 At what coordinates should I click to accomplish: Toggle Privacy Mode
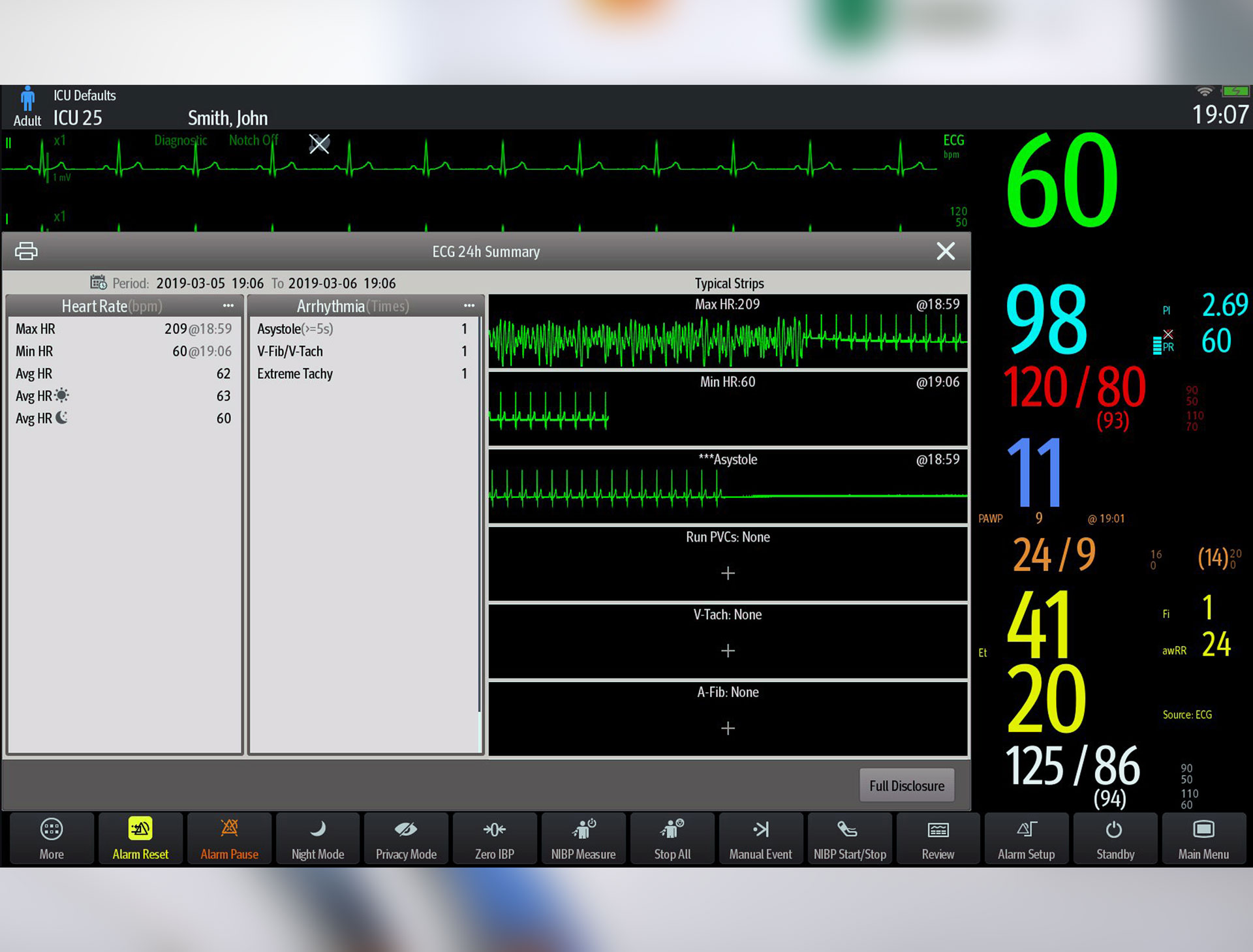406,838
